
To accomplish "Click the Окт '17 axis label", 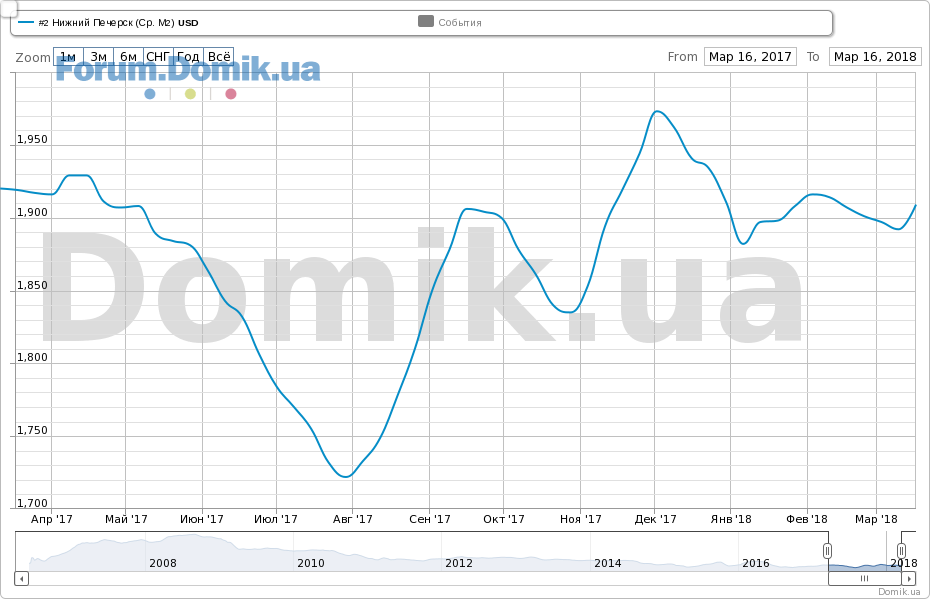I will click(x=504, y=519).
